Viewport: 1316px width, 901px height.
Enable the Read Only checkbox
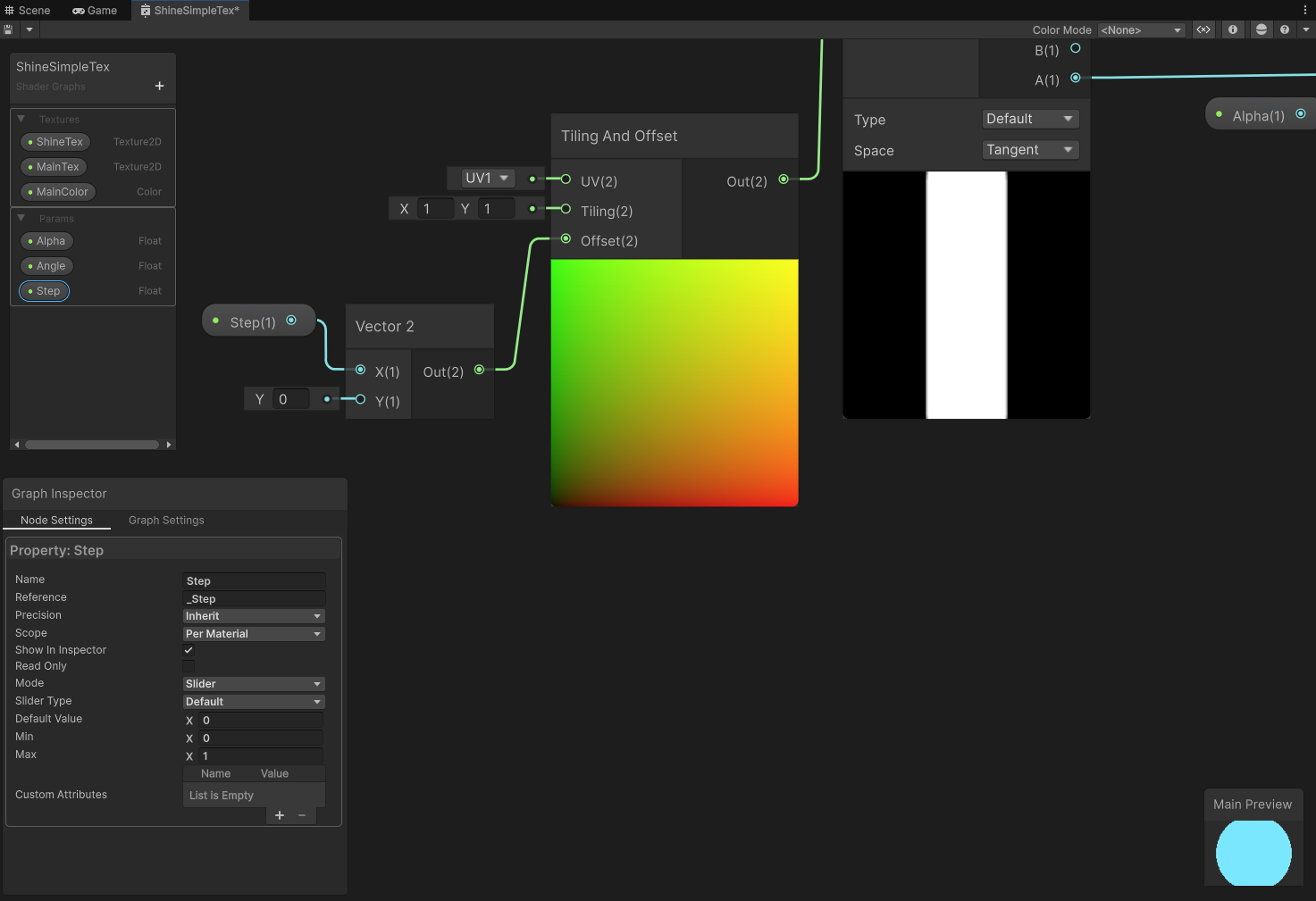pos(189,666)
